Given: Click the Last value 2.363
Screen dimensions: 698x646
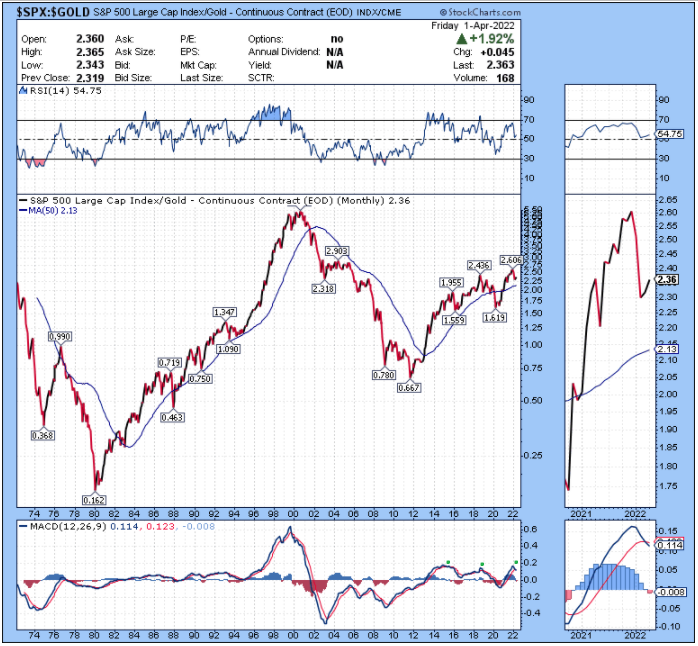Looking at the screenshot, I should click(500, 65).
